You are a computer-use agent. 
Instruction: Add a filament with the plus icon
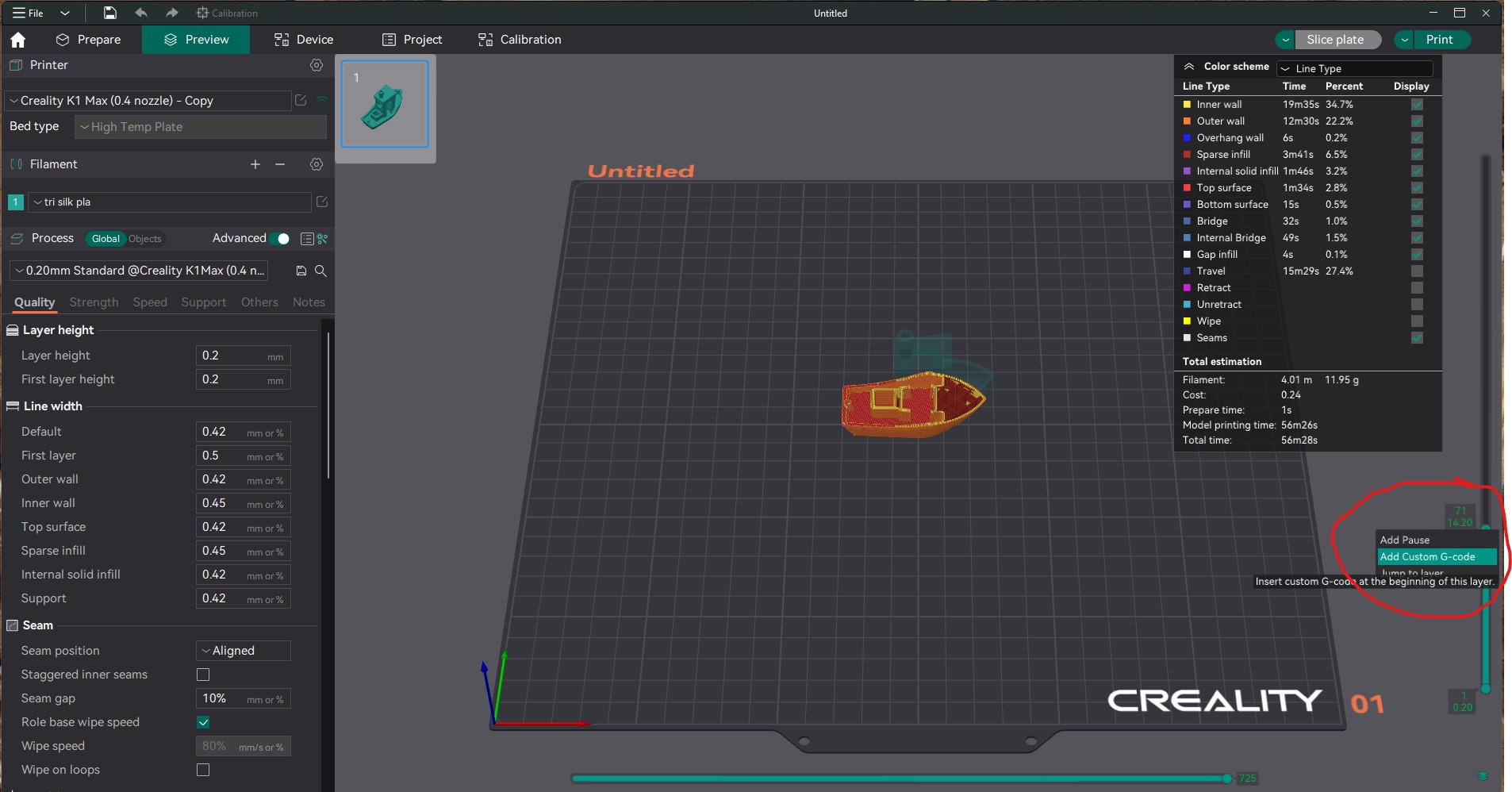(255, 164)
